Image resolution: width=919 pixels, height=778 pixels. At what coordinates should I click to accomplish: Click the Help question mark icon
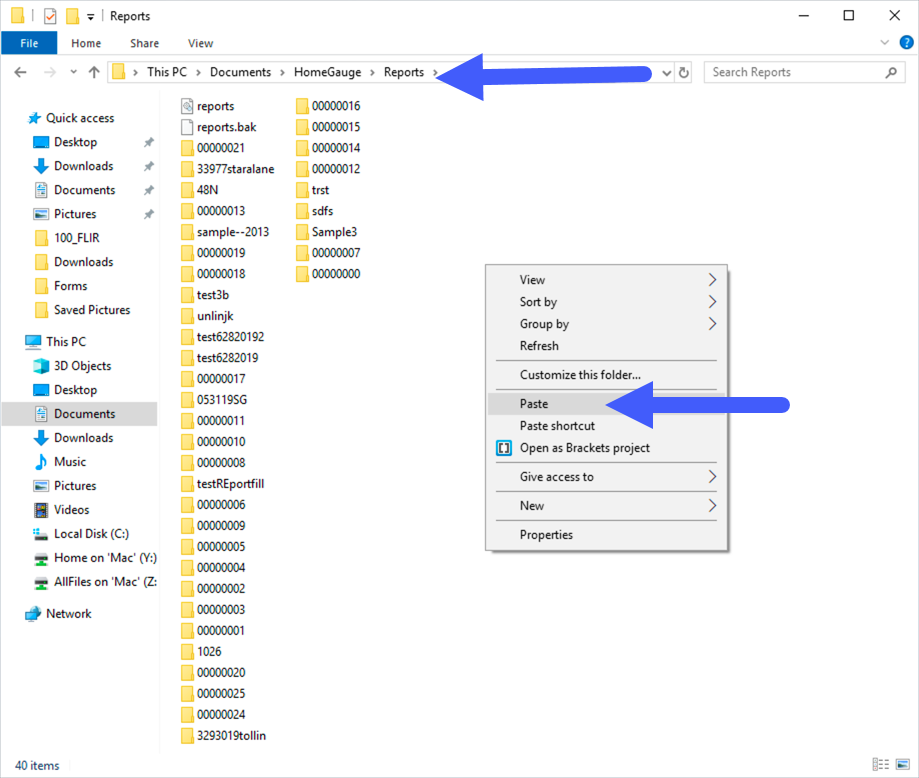[x=905, y=43]
